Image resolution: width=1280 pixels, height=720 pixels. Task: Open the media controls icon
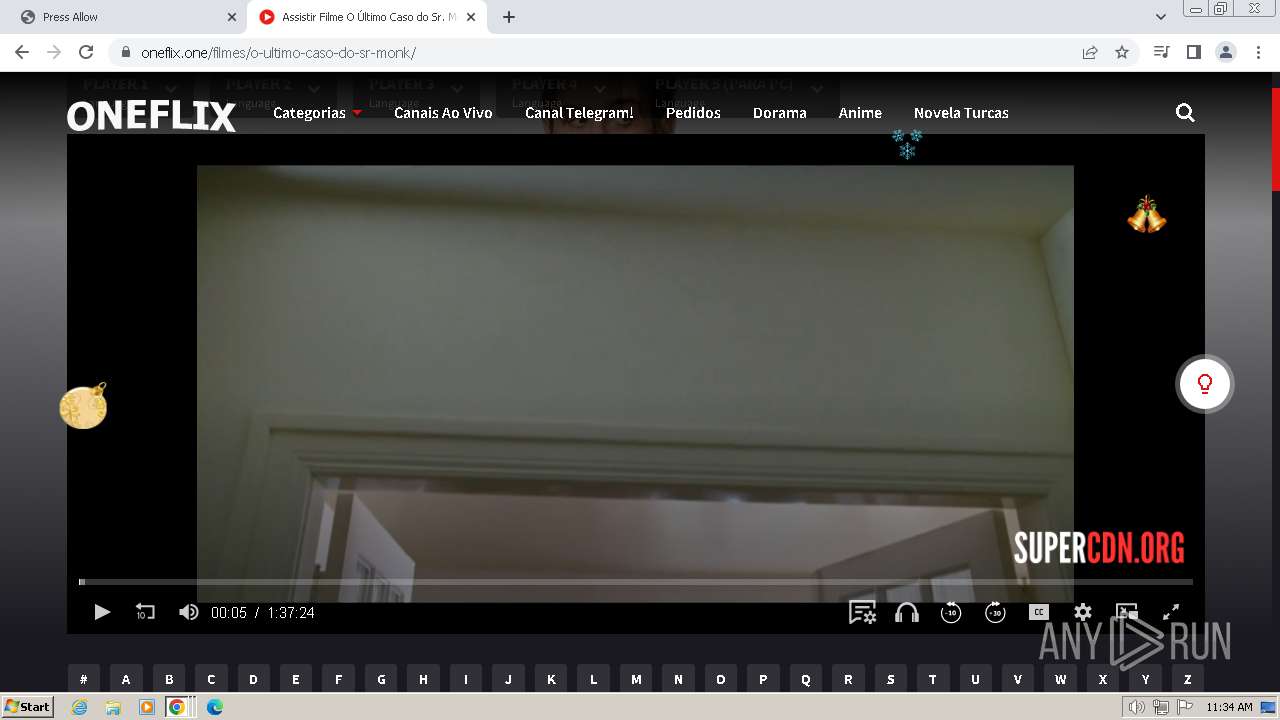(1161, 52)
